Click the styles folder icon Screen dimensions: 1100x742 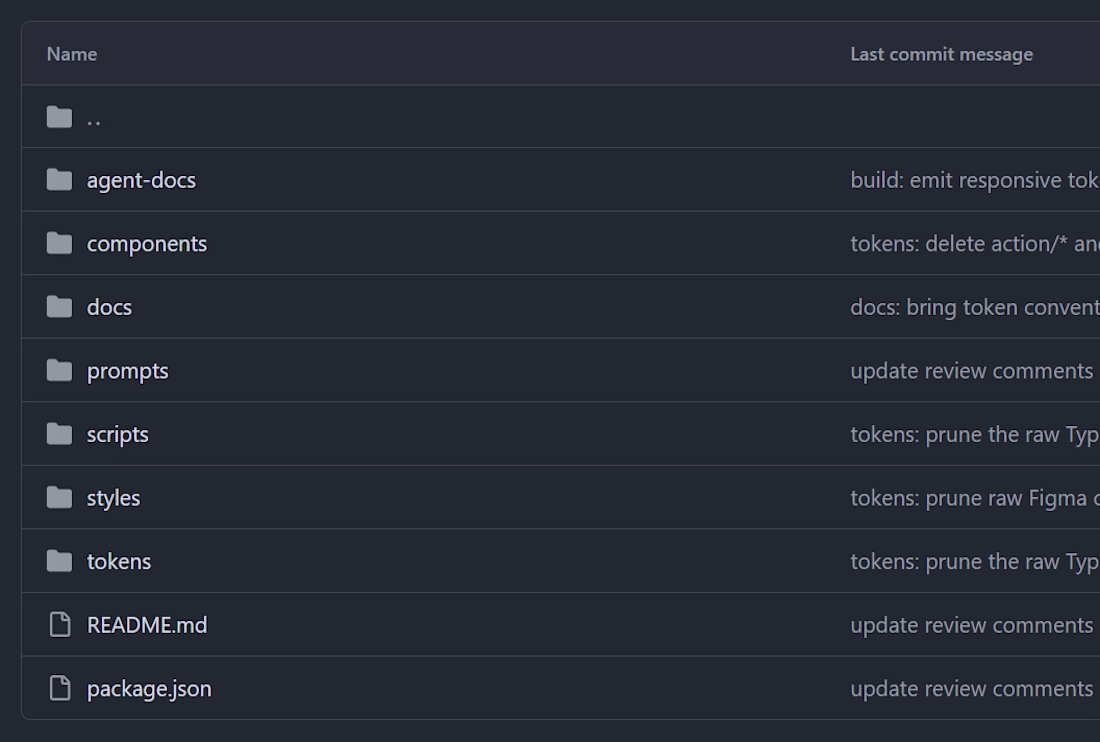59,498
